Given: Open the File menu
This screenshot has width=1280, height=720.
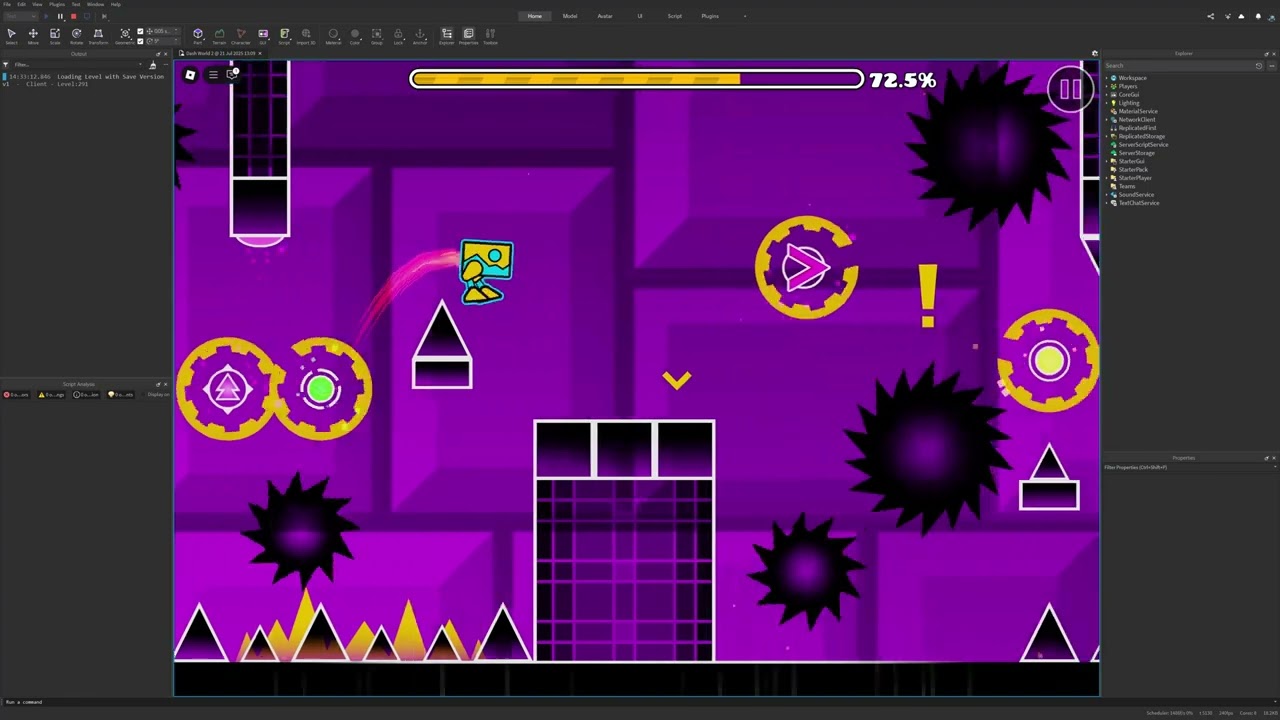Looking at the screenshot, I should (x=7, y=4).
